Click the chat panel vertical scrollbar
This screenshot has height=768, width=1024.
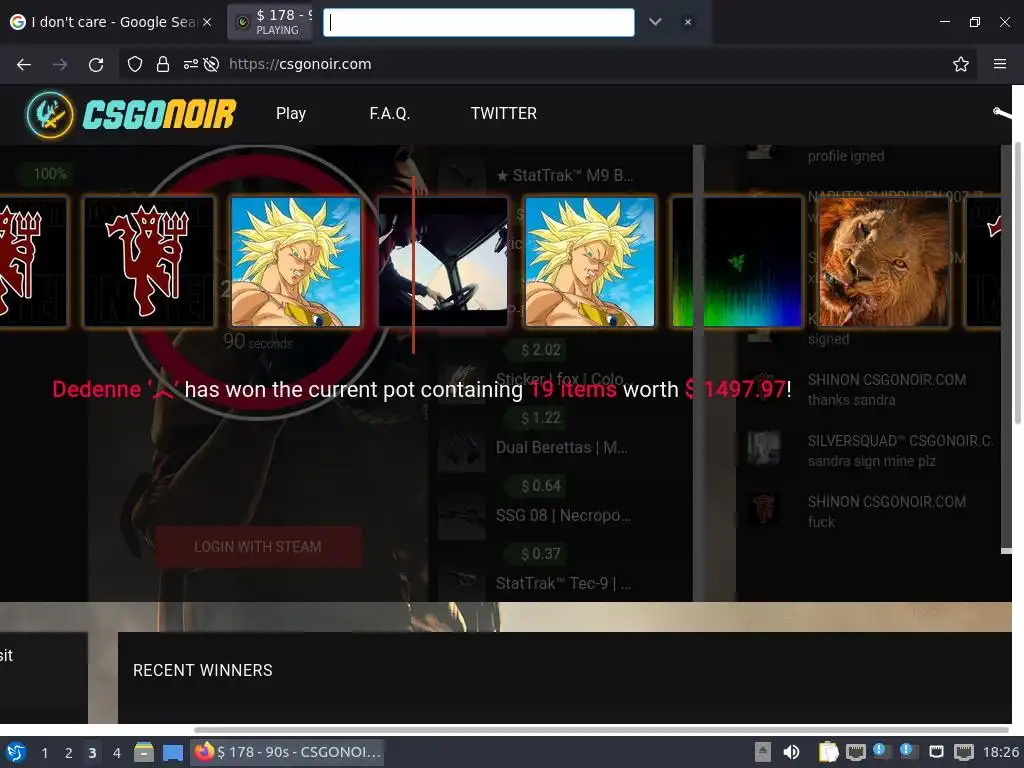[1006, 349]
